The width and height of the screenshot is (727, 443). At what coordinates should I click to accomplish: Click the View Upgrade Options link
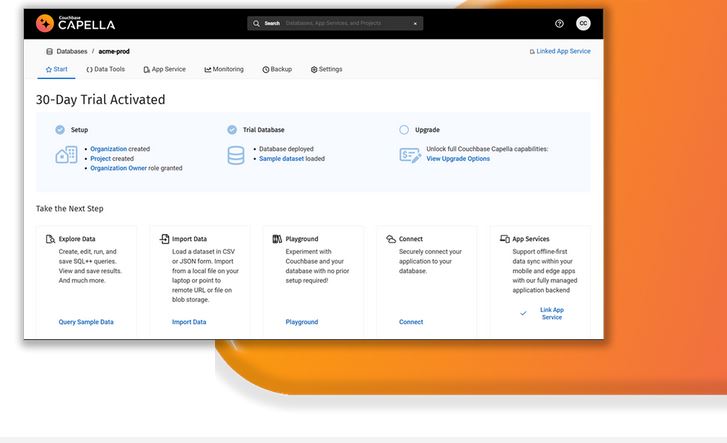click(x=458, y=159)
